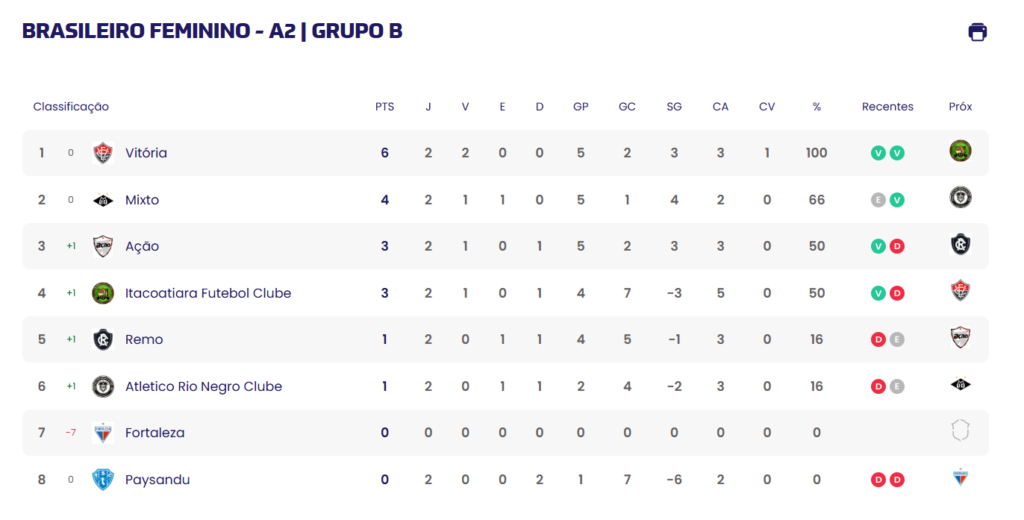Click the PTS column header

(385, 106)
